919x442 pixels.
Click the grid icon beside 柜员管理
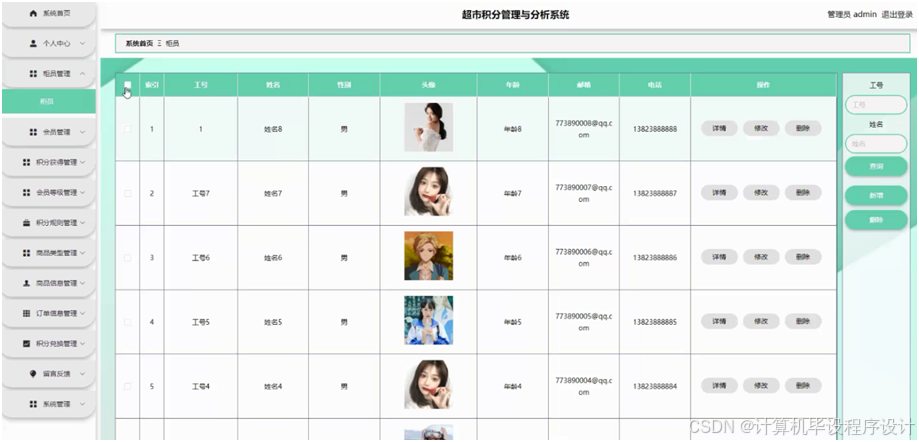click(x=33, y=74)
